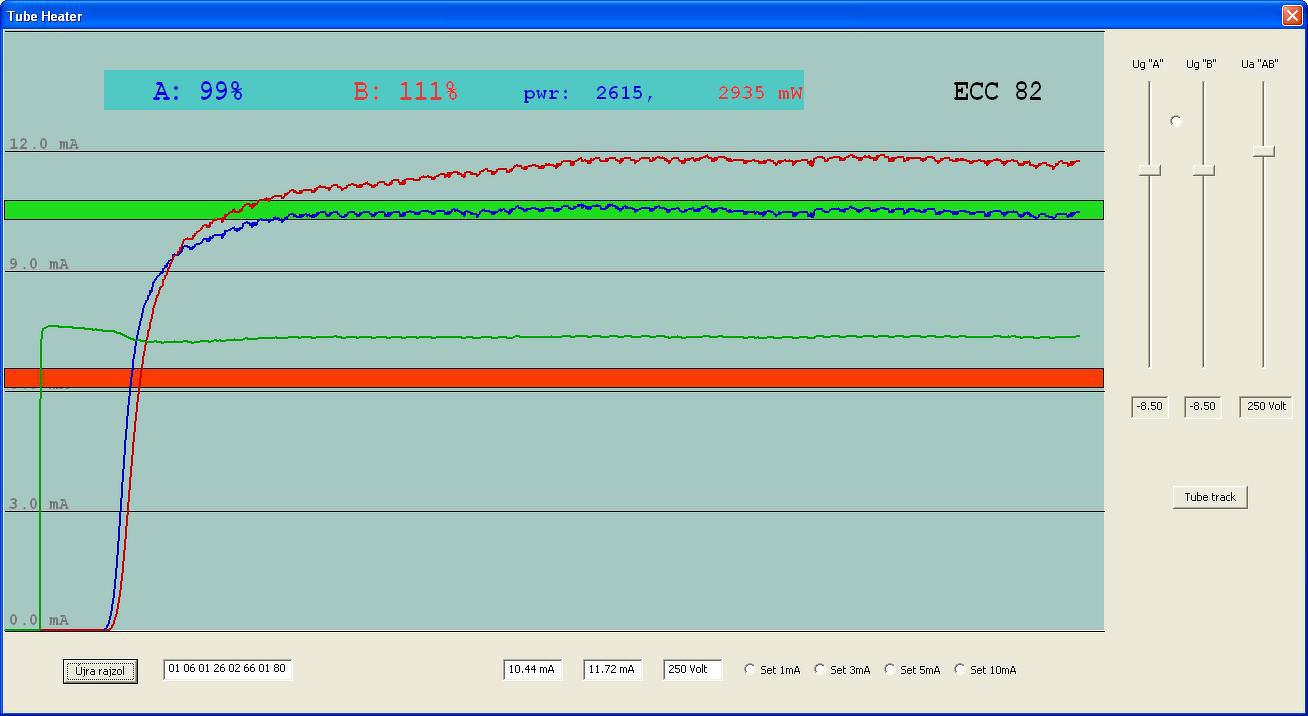Click the Tube Heater title bar text

(x=45, y=16)
